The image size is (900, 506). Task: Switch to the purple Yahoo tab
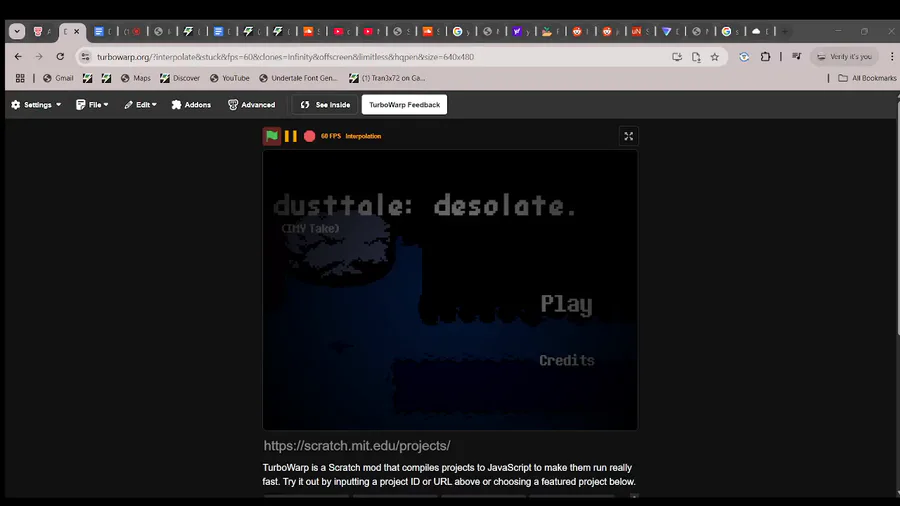tap(521, 32)
